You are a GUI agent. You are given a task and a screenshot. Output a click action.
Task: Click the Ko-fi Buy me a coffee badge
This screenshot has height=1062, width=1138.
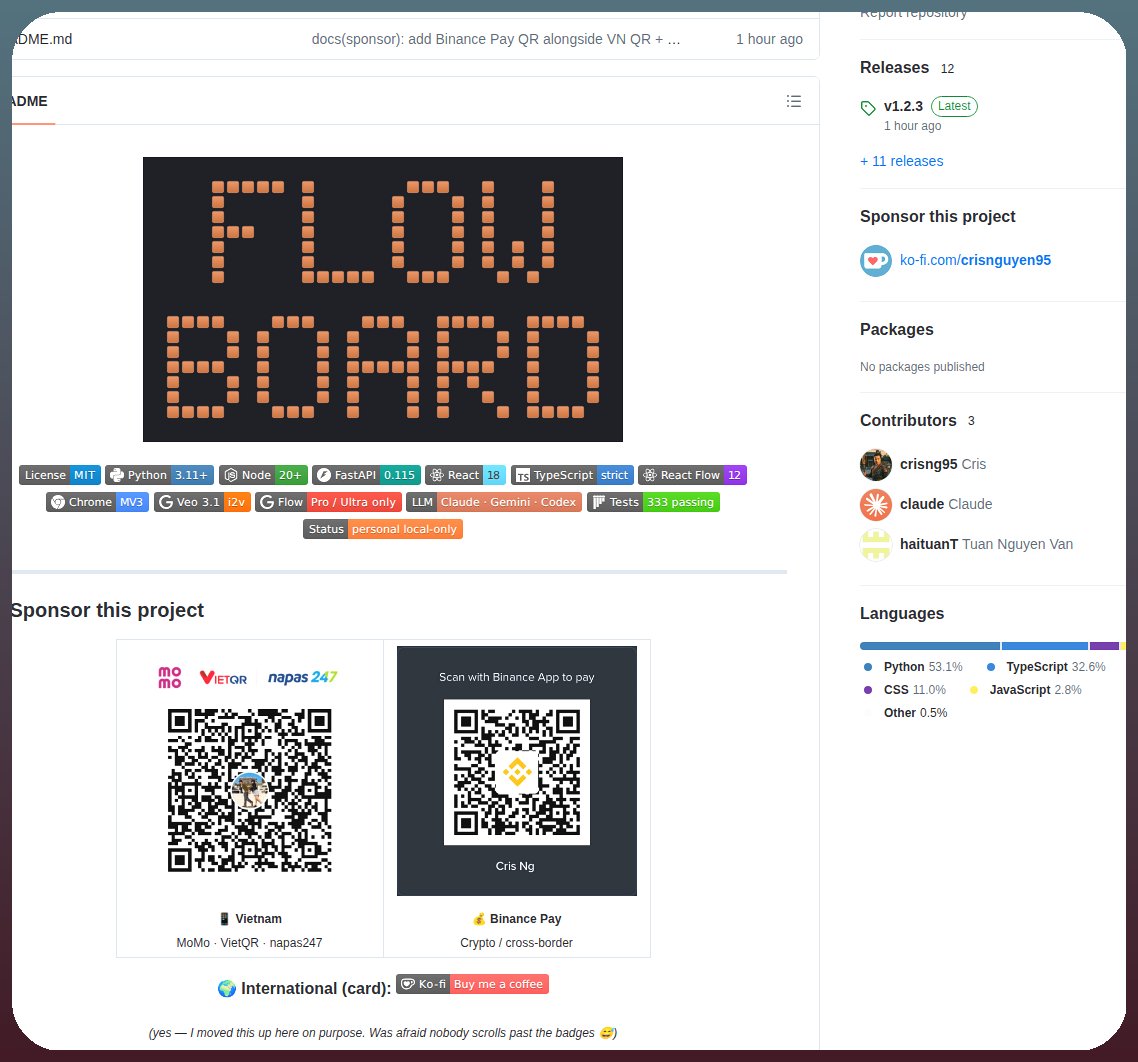click(472, 984)
